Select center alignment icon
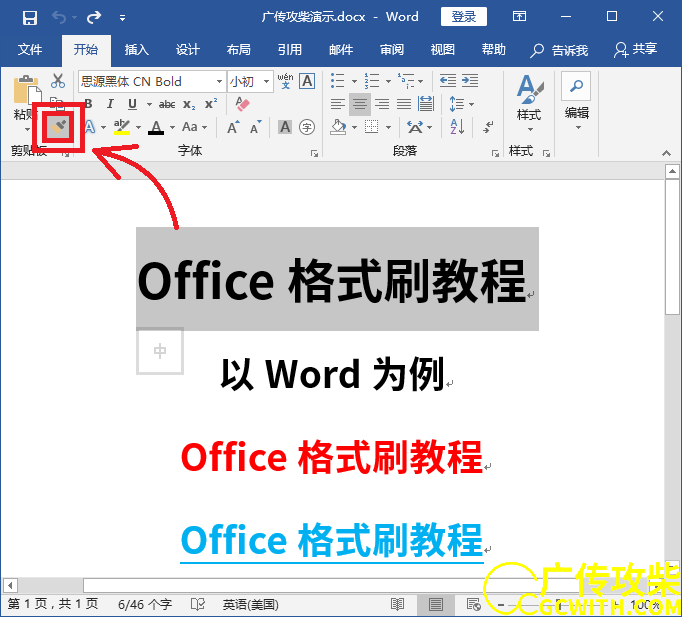682x617 pixels. tap(360, 104)
